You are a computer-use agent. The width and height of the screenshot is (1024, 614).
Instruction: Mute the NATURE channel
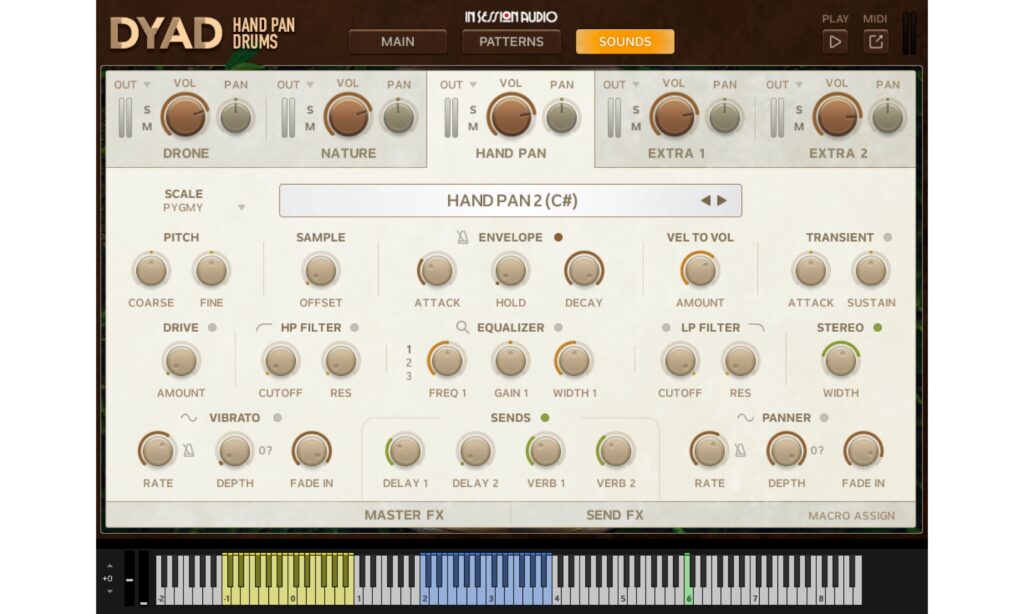click(x=310, y=127)
